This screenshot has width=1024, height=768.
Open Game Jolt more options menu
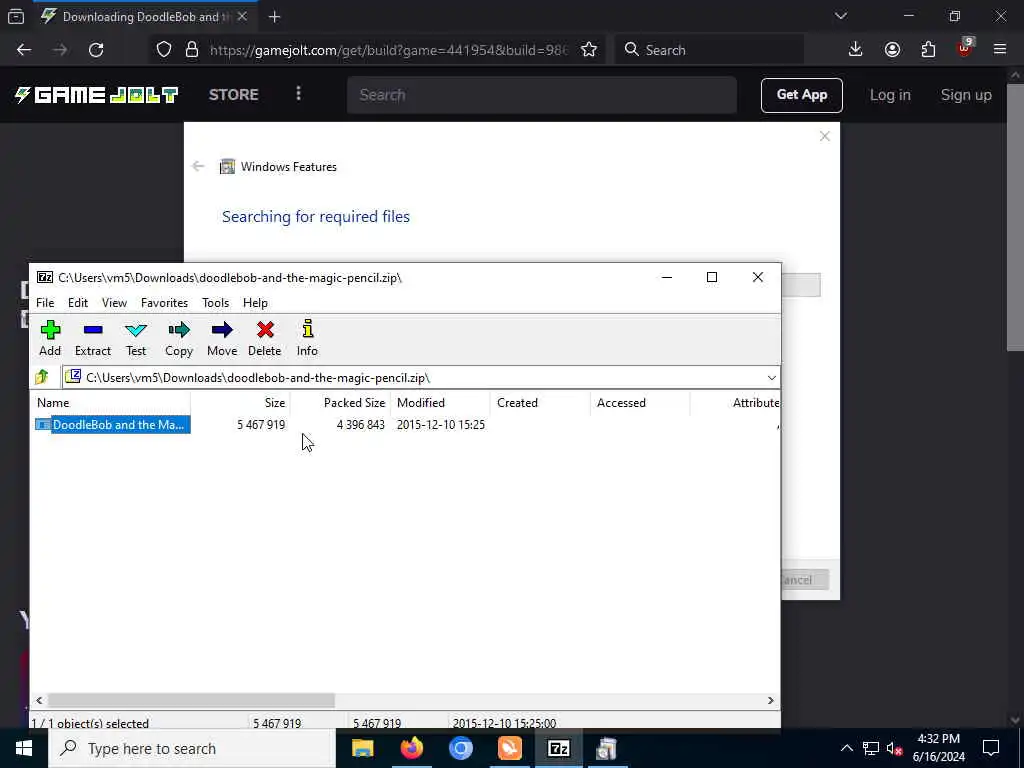(298, 94)
